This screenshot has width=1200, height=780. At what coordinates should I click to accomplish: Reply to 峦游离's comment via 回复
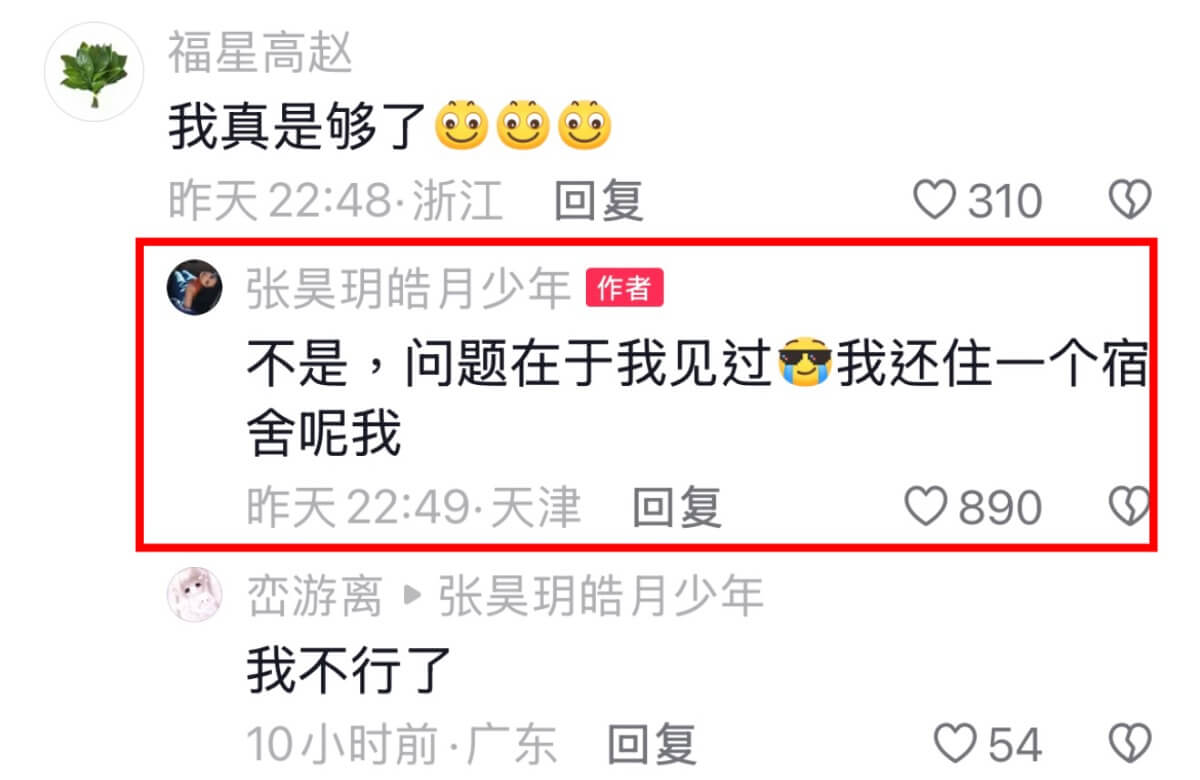(651, 745)
